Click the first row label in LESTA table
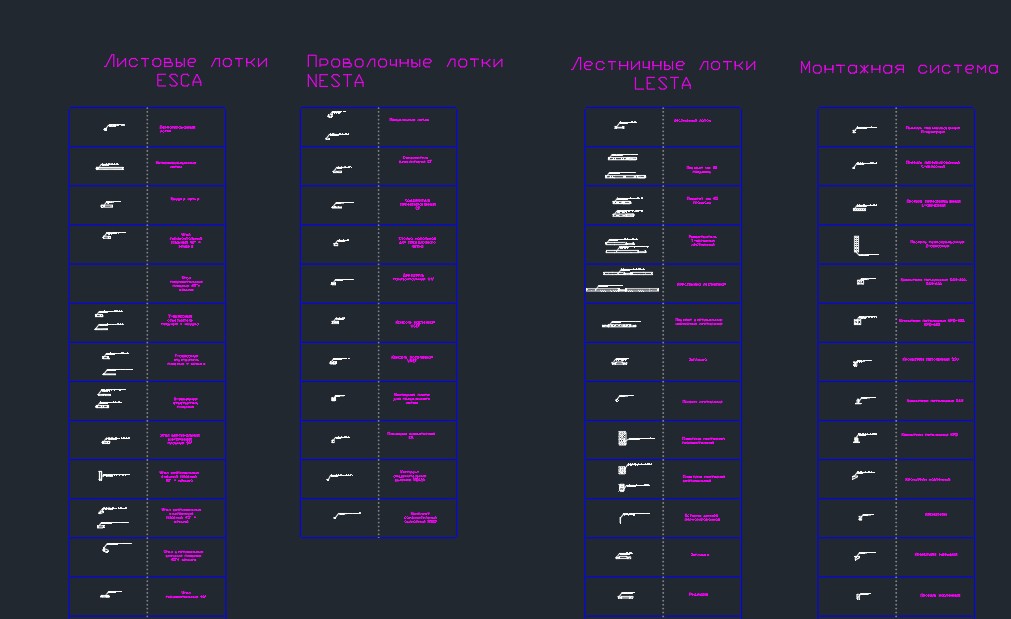The height and width of the screenshot is (619, 1011). coord(692,121)
